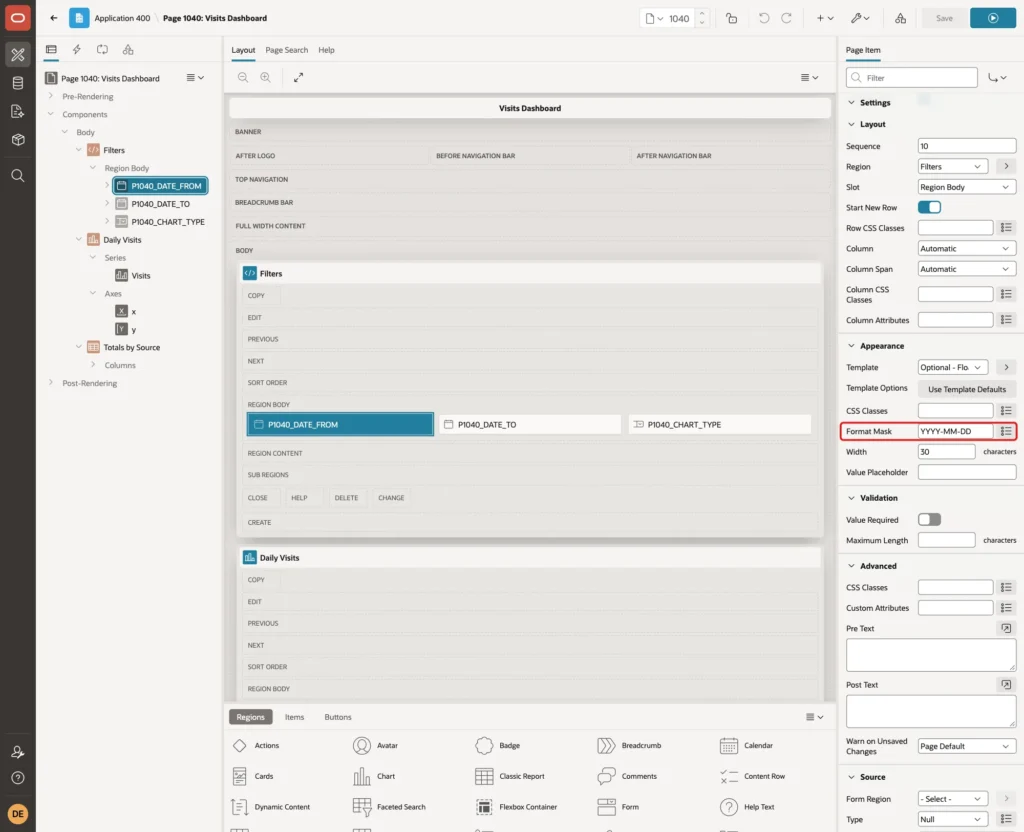Screen dimensions: 1024x832
Task: Click the Save button
Action: pyautogui.click(x=944, y=18)
